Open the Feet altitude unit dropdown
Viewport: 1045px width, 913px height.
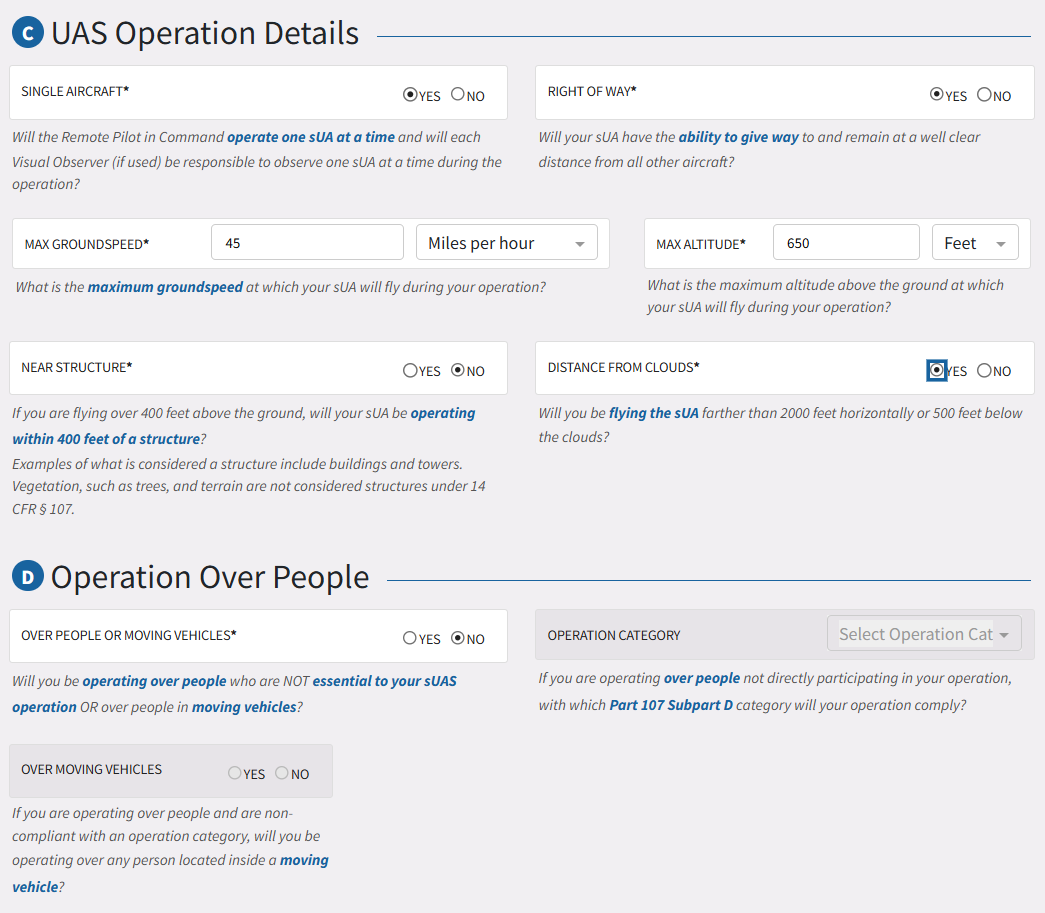coord(974,243)
